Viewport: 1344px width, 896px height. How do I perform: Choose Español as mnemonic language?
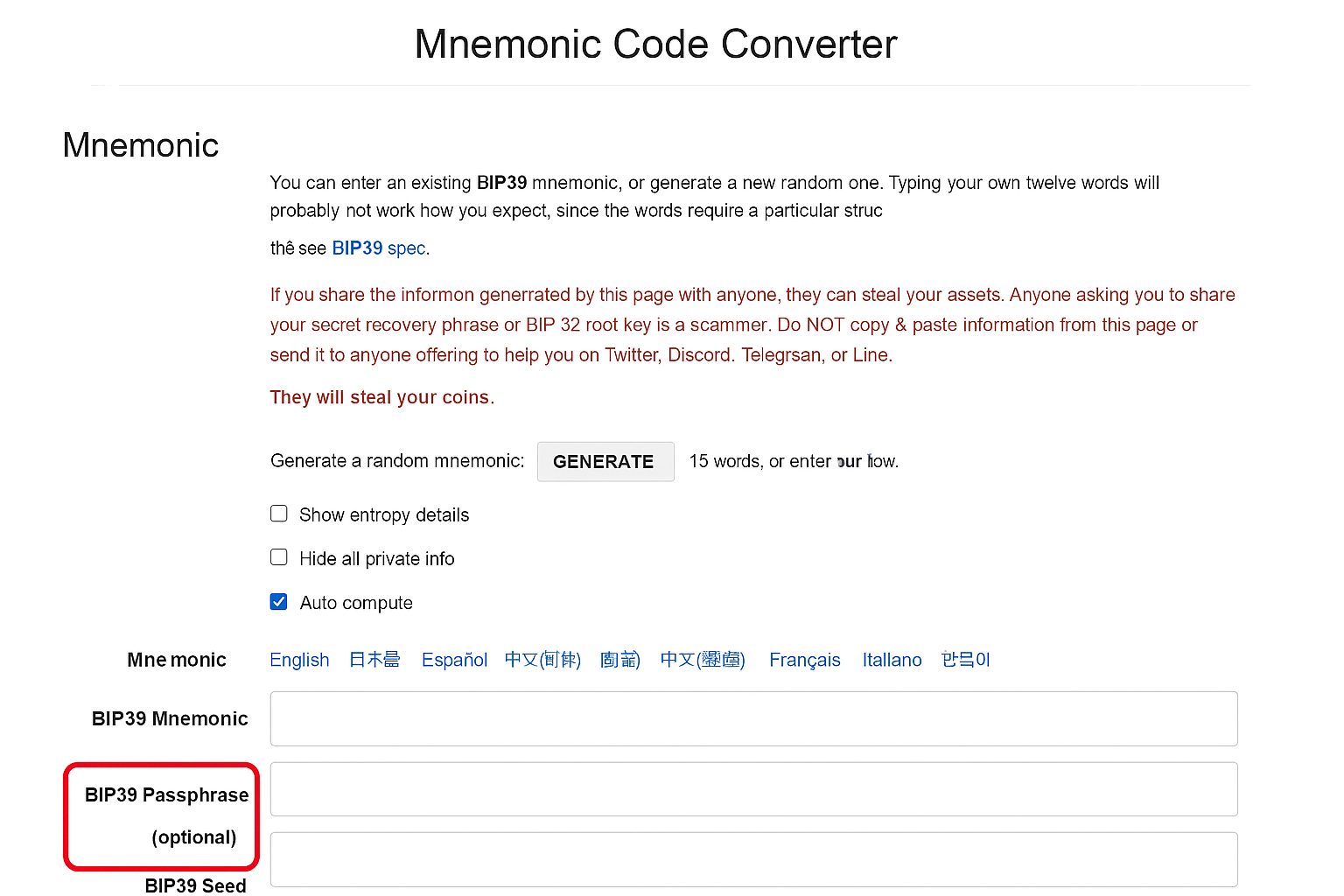point(454,660)
